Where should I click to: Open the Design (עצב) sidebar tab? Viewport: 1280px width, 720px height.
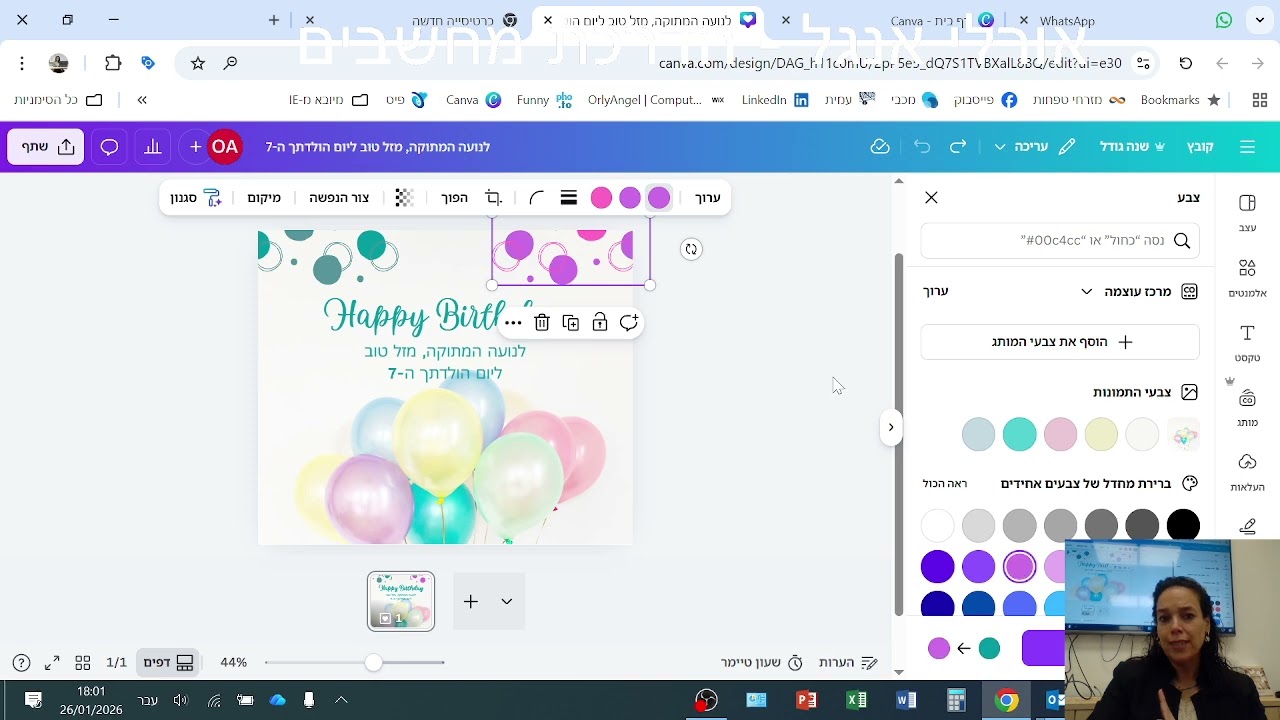(1247, 213)
